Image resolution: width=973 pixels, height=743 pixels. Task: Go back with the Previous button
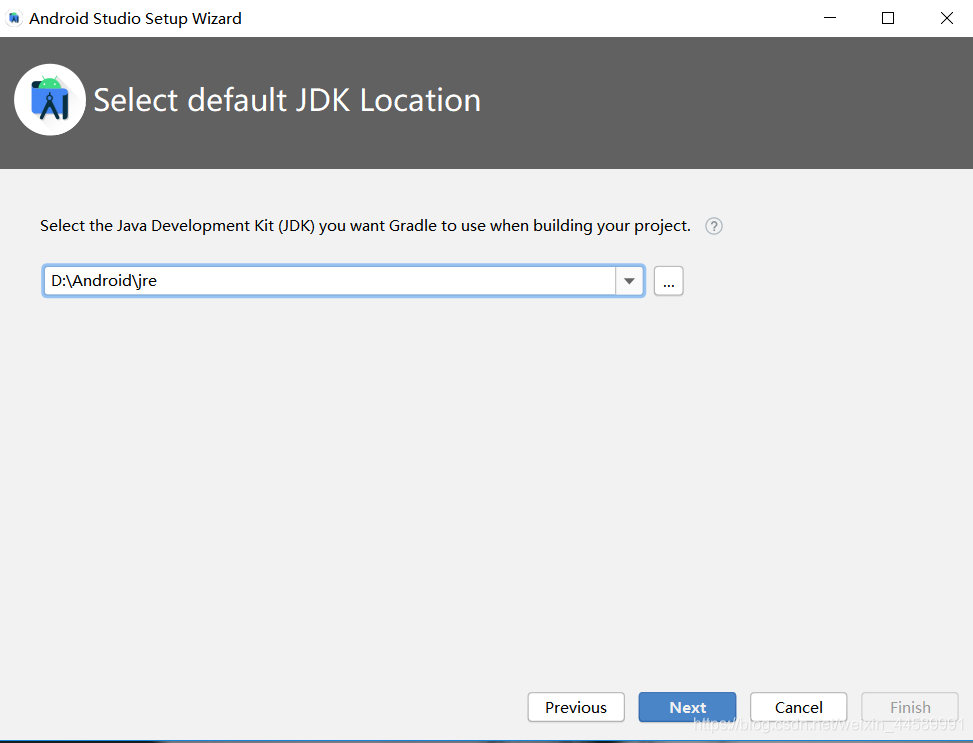pyautogui.click(x=576, y=707)
